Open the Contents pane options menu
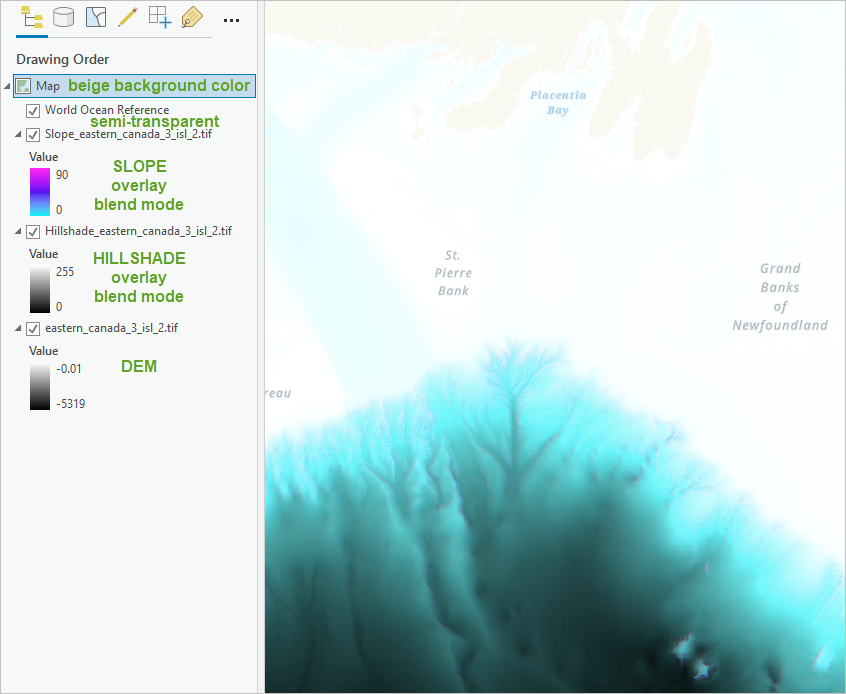 click(231, 18)
